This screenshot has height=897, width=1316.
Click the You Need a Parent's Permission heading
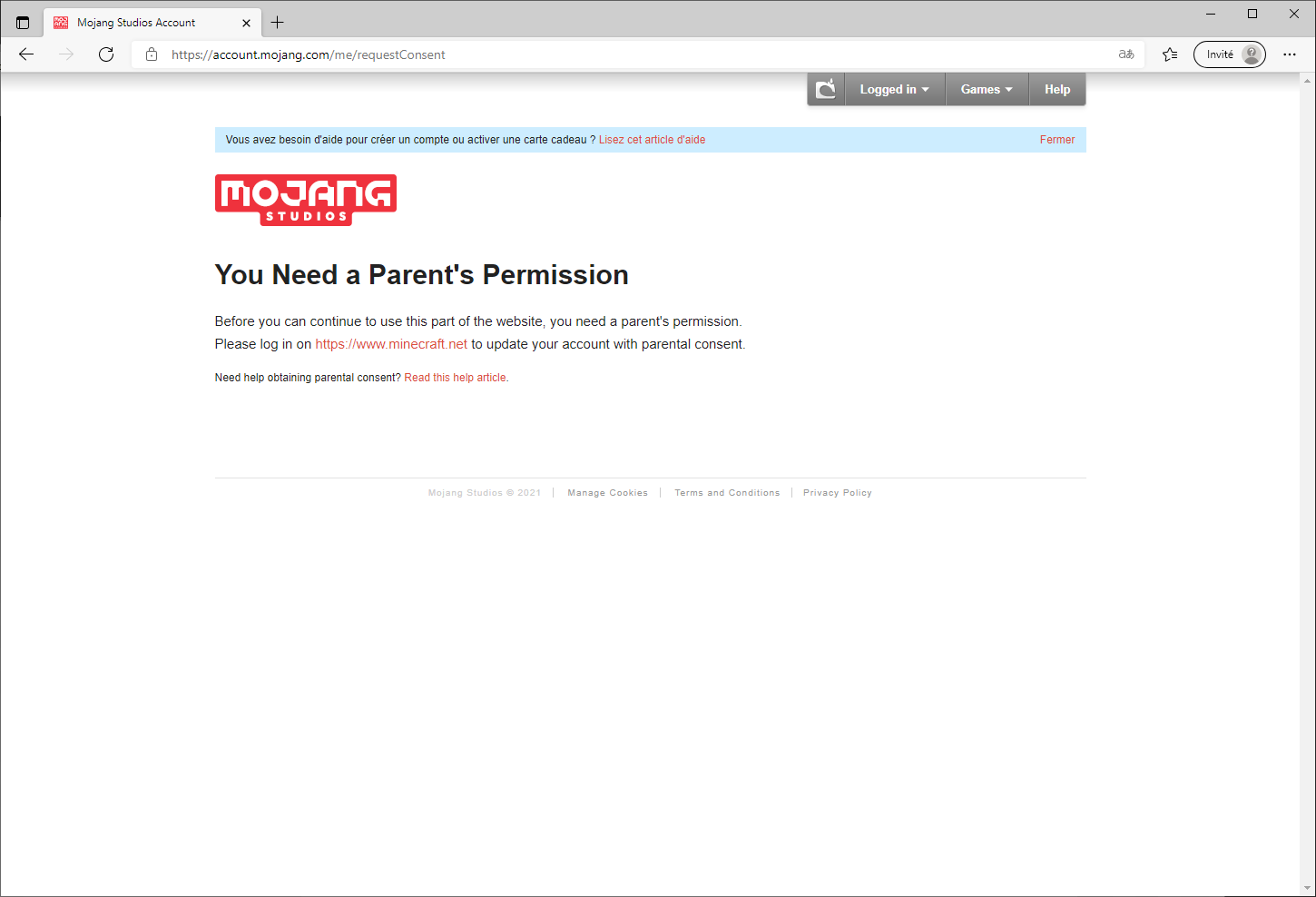[x=422, y=275]
